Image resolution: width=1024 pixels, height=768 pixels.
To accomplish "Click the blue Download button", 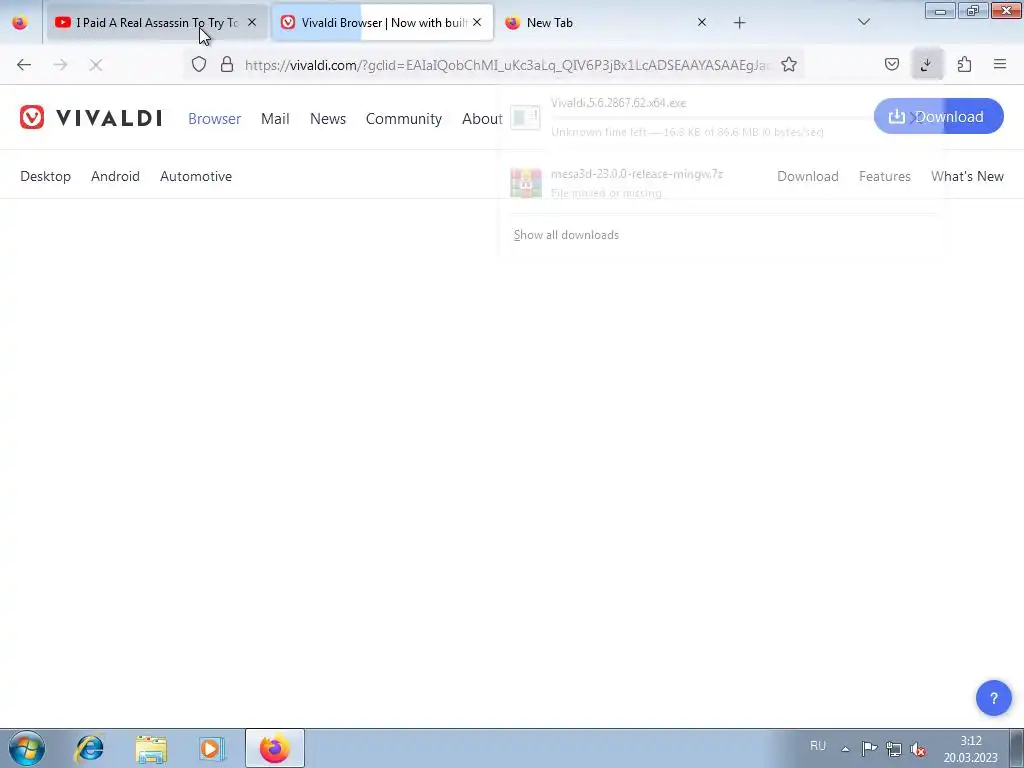I will point(938,116).
